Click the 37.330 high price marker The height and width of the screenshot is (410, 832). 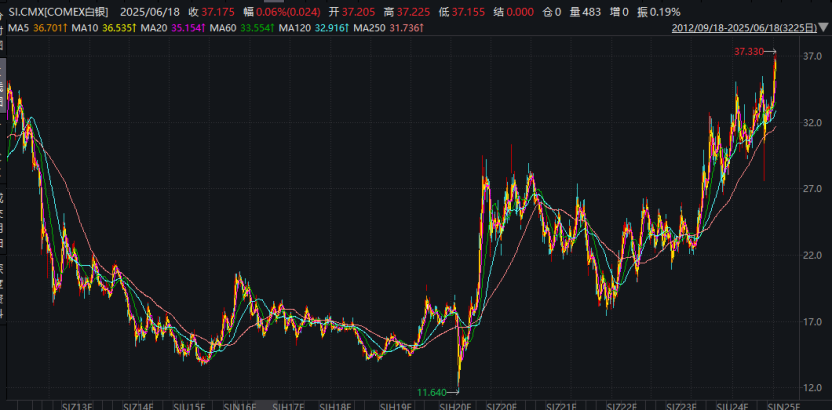point(749,51)
